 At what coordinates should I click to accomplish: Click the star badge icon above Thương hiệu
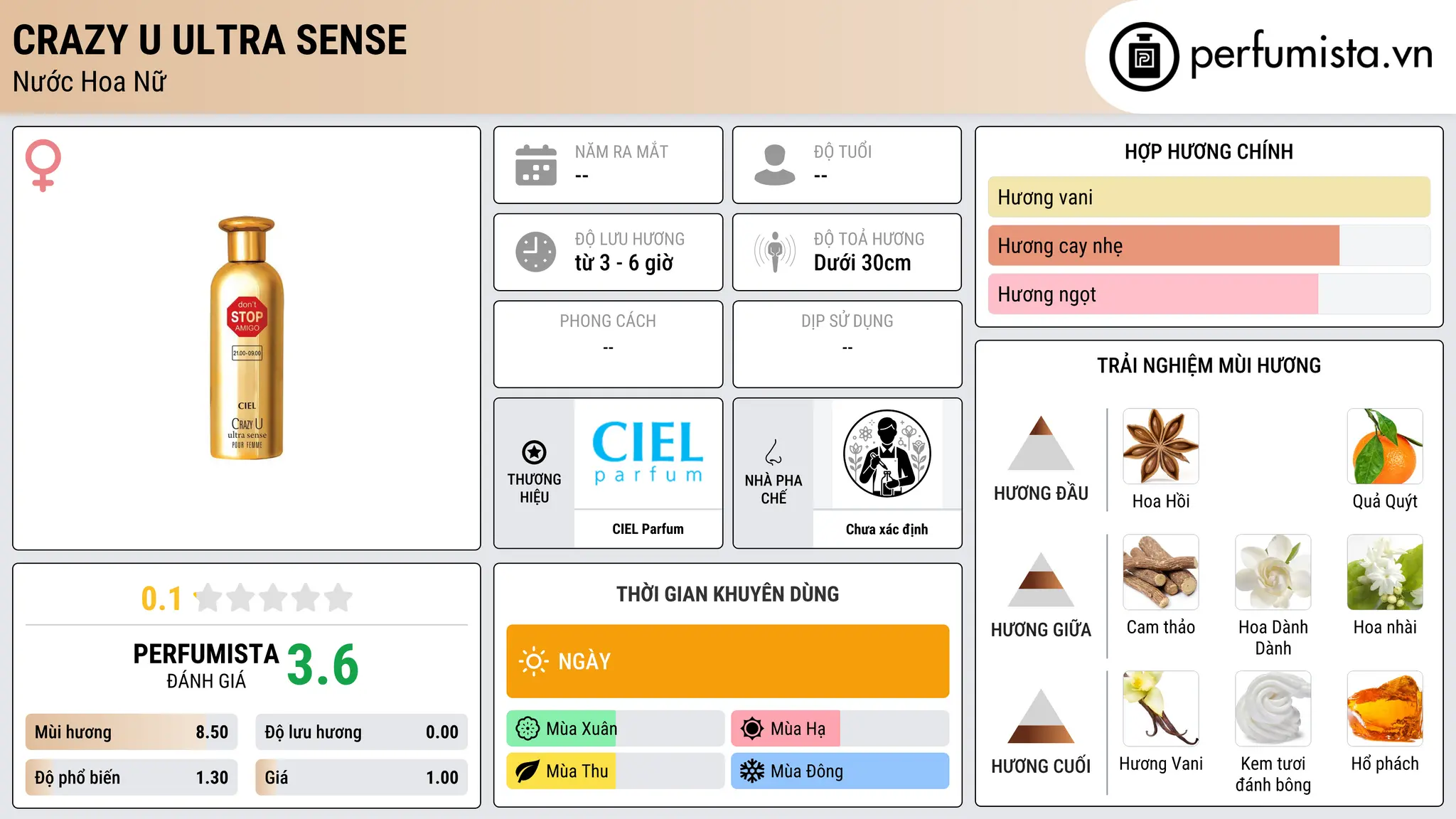pyautogui.click(x=534, y=452)
